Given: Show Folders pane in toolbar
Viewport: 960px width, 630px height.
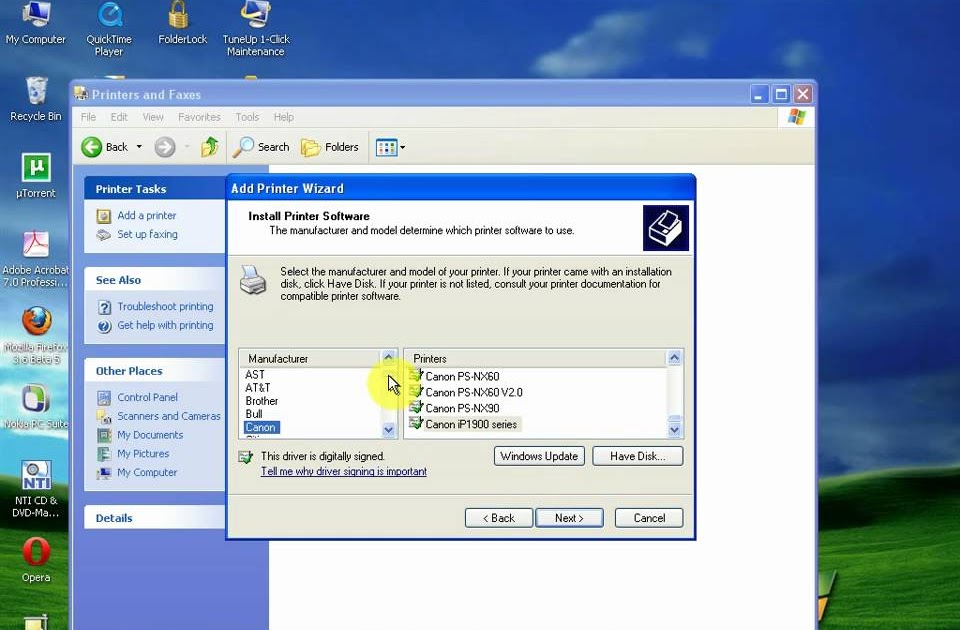Looking at the screenshot, I should coord(330,147).
